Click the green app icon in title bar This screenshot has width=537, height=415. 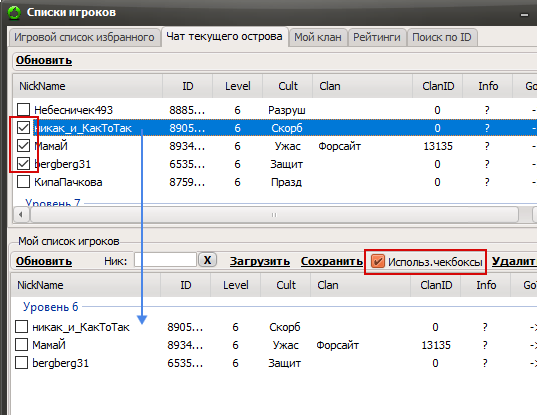click(x=14, y=12)
